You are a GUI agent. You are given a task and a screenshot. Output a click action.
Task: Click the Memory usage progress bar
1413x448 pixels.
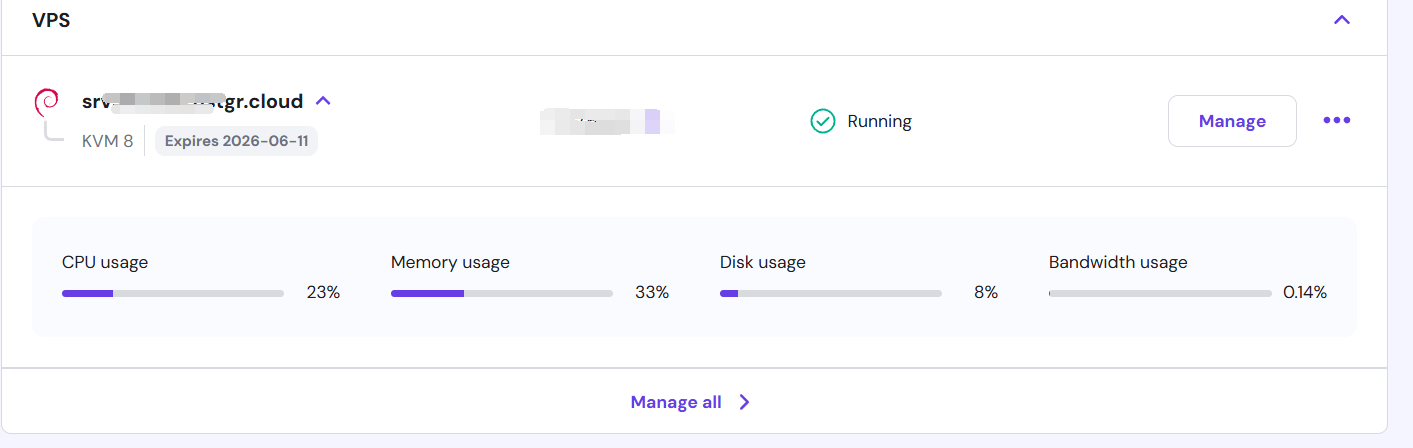[x=501, y=293]
